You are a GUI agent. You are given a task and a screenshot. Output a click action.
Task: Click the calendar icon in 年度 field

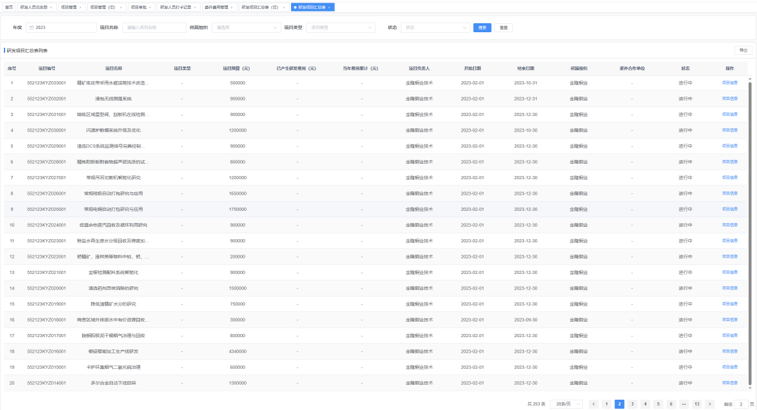[x=31, y=28]
